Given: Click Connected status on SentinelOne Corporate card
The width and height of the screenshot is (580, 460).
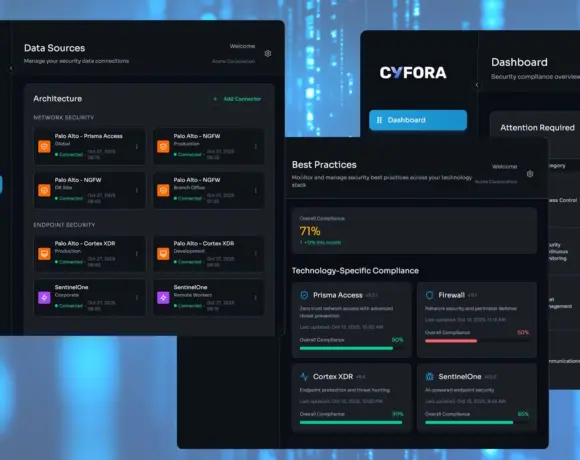Looking at the screenshot, I should tap(69, 306).
